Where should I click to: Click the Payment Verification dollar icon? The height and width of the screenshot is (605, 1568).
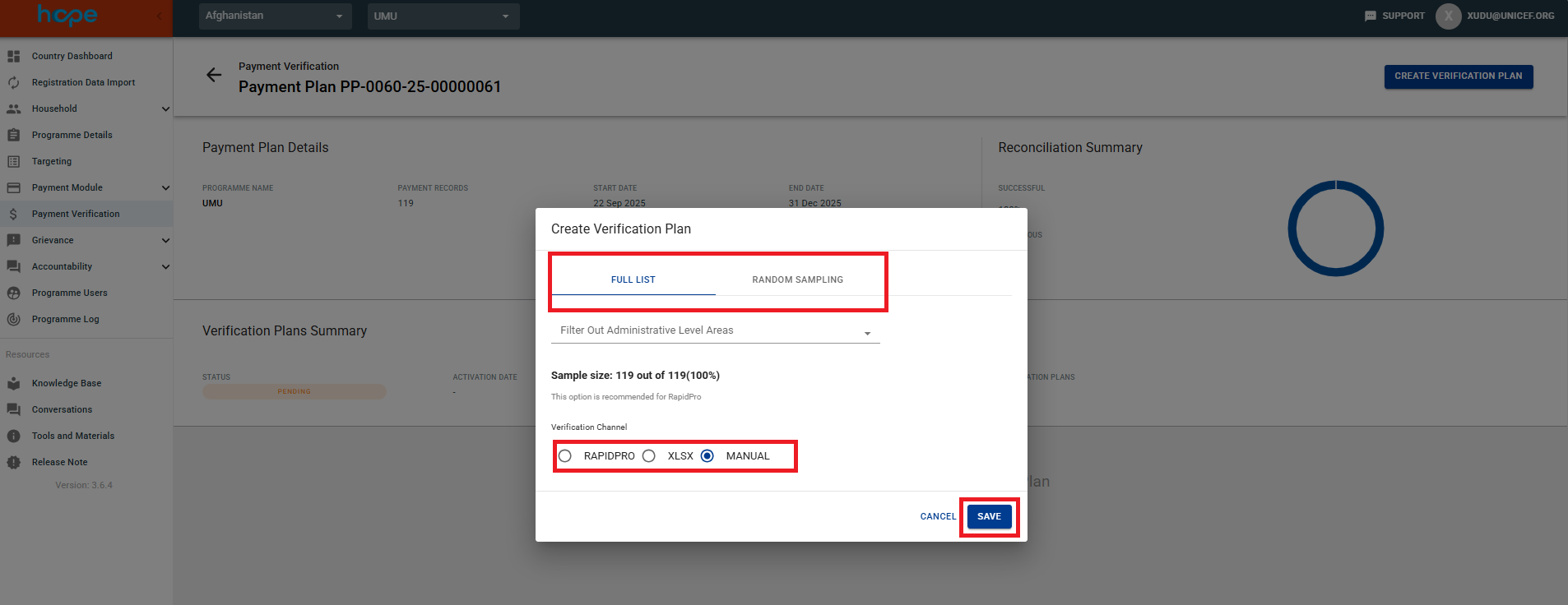[13, 214]
